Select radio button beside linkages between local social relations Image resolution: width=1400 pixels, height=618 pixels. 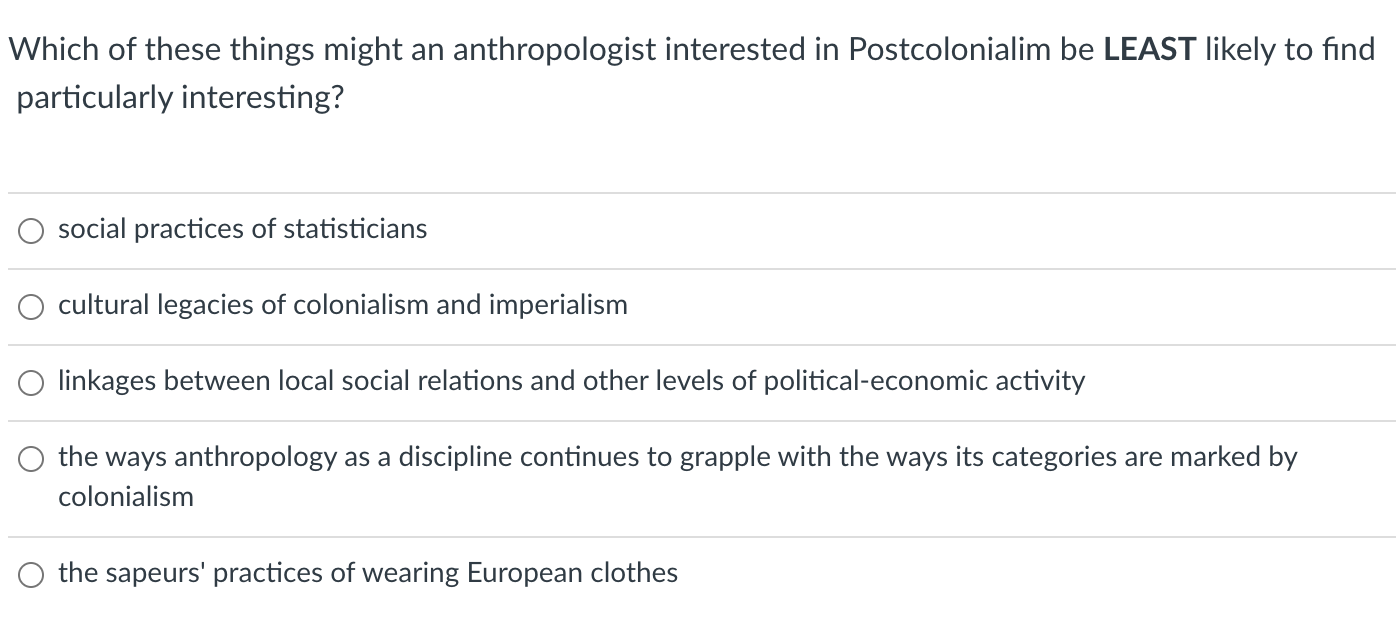point(31,383)
